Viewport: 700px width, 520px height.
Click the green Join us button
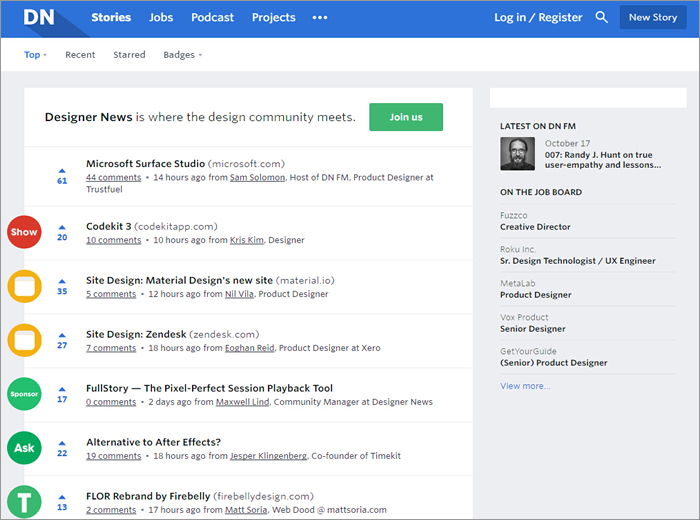coord(406,117)
